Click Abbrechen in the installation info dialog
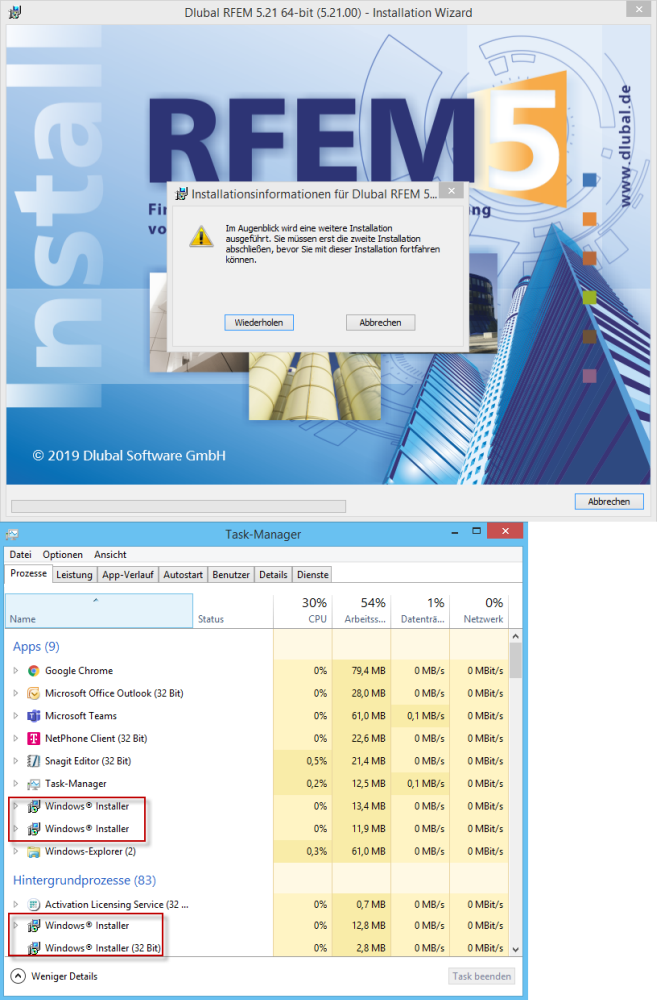The height and width of the screenshot is (1000, 657). pos(380,323)
